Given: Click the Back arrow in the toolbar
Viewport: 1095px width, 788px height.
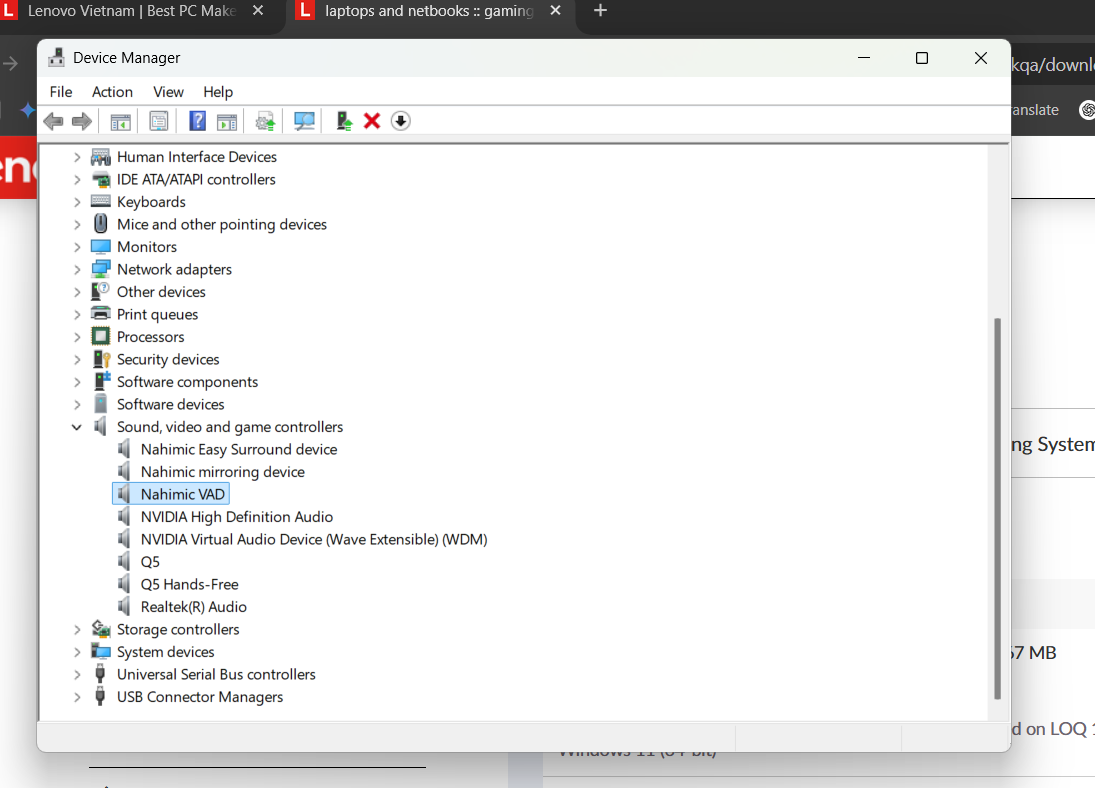Looking at the screenshot, I should (54, 121).
